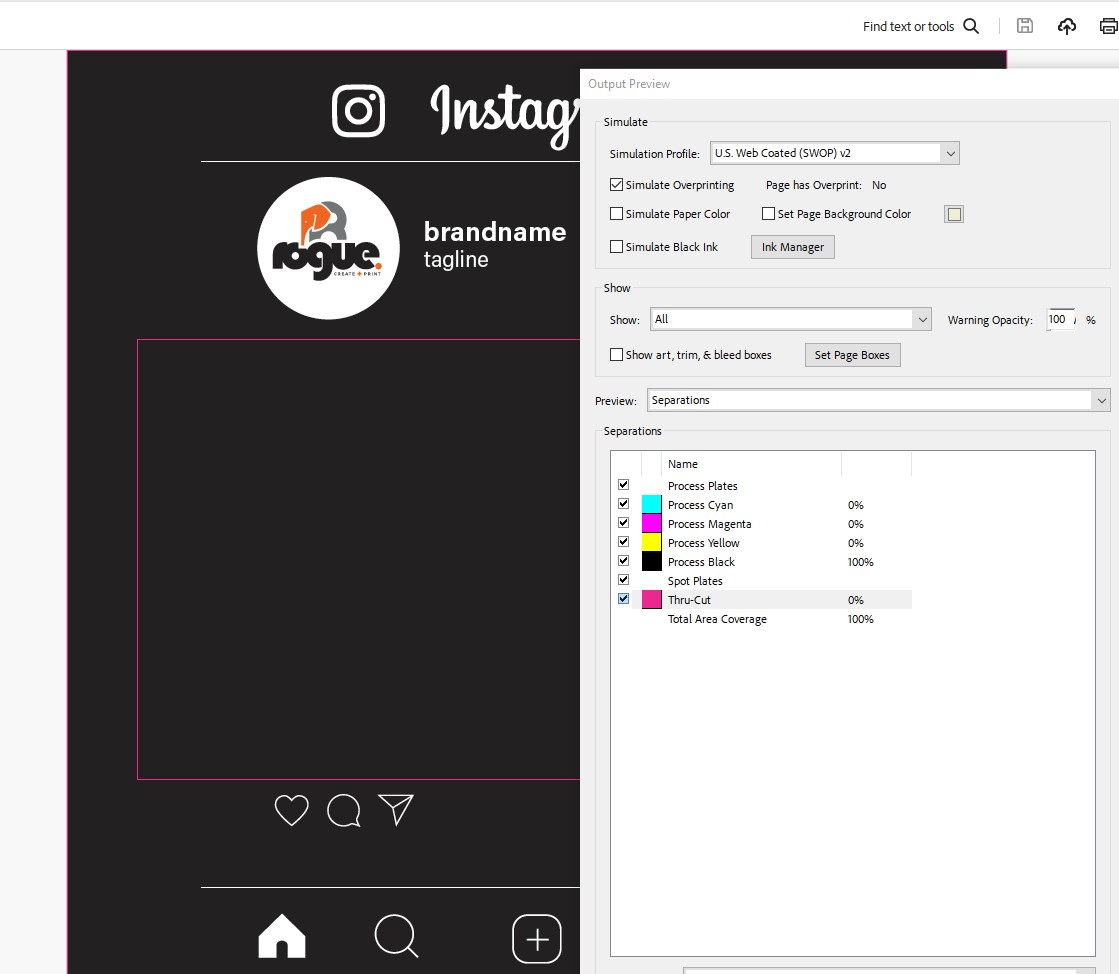Image resolution: width=1119 pixels, height=974 pixels.
Task: Click the page background color swatch
Action: (x=954, y=214)
